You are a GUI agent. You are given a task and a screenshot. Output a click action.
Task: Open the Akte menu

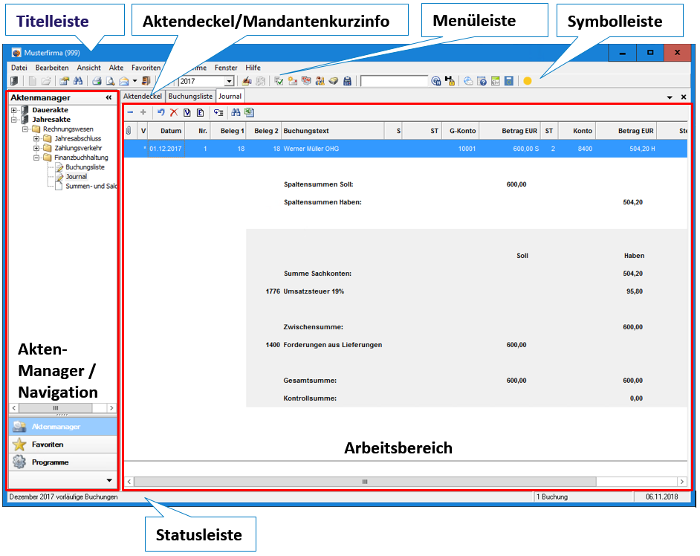coord(116,67)
